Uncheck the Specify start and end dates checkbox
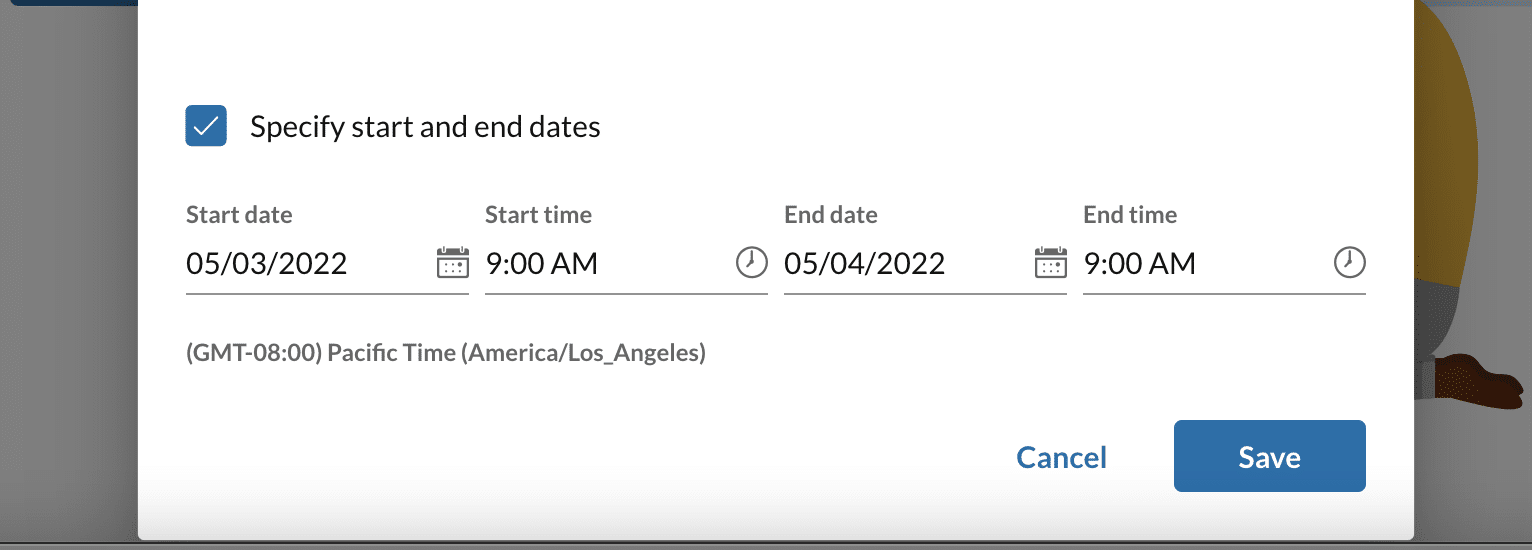 (206, 126)
